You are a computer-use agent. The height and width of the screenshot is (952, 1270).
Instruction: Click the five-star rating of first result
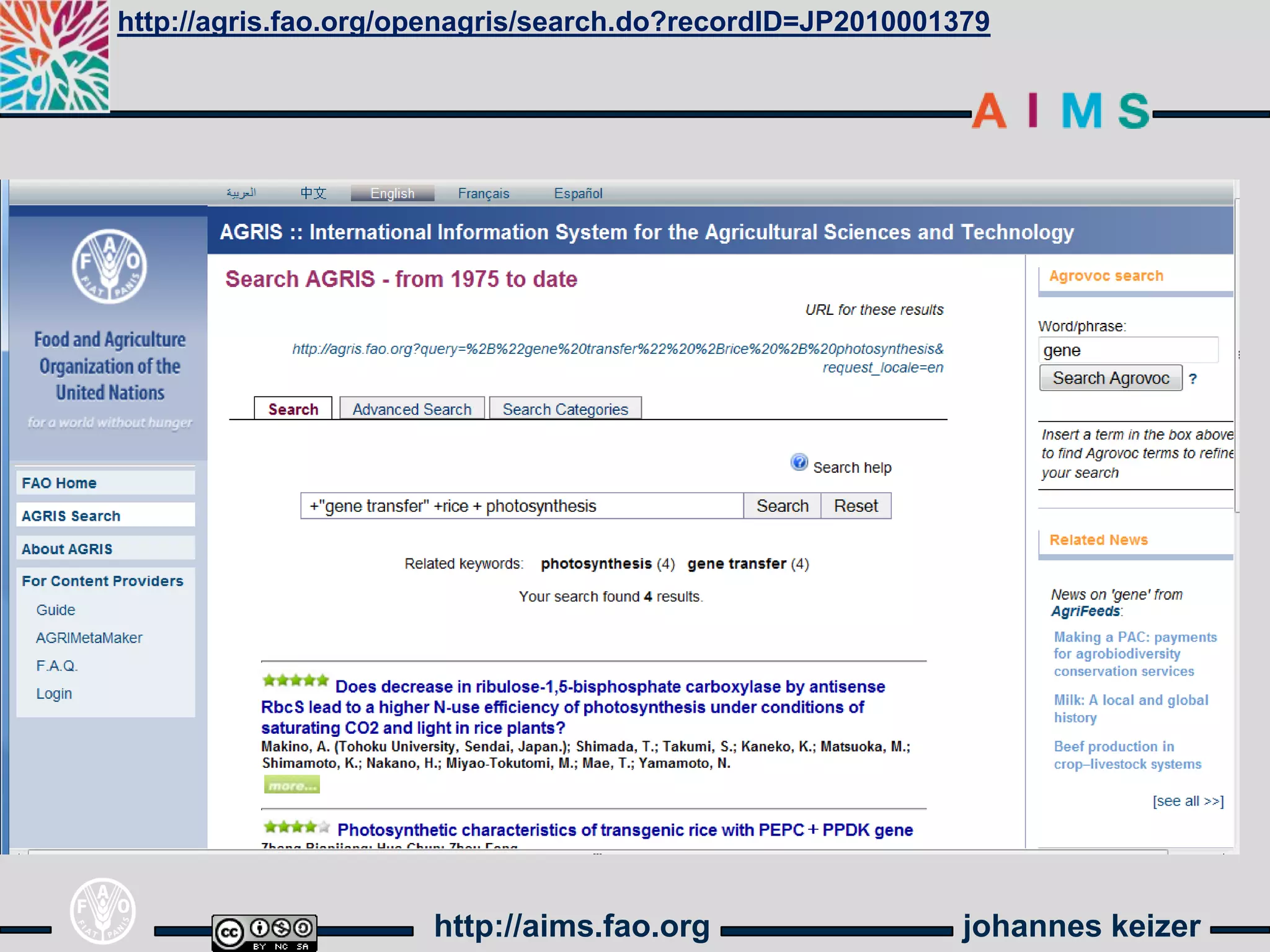tap(295, 681)
